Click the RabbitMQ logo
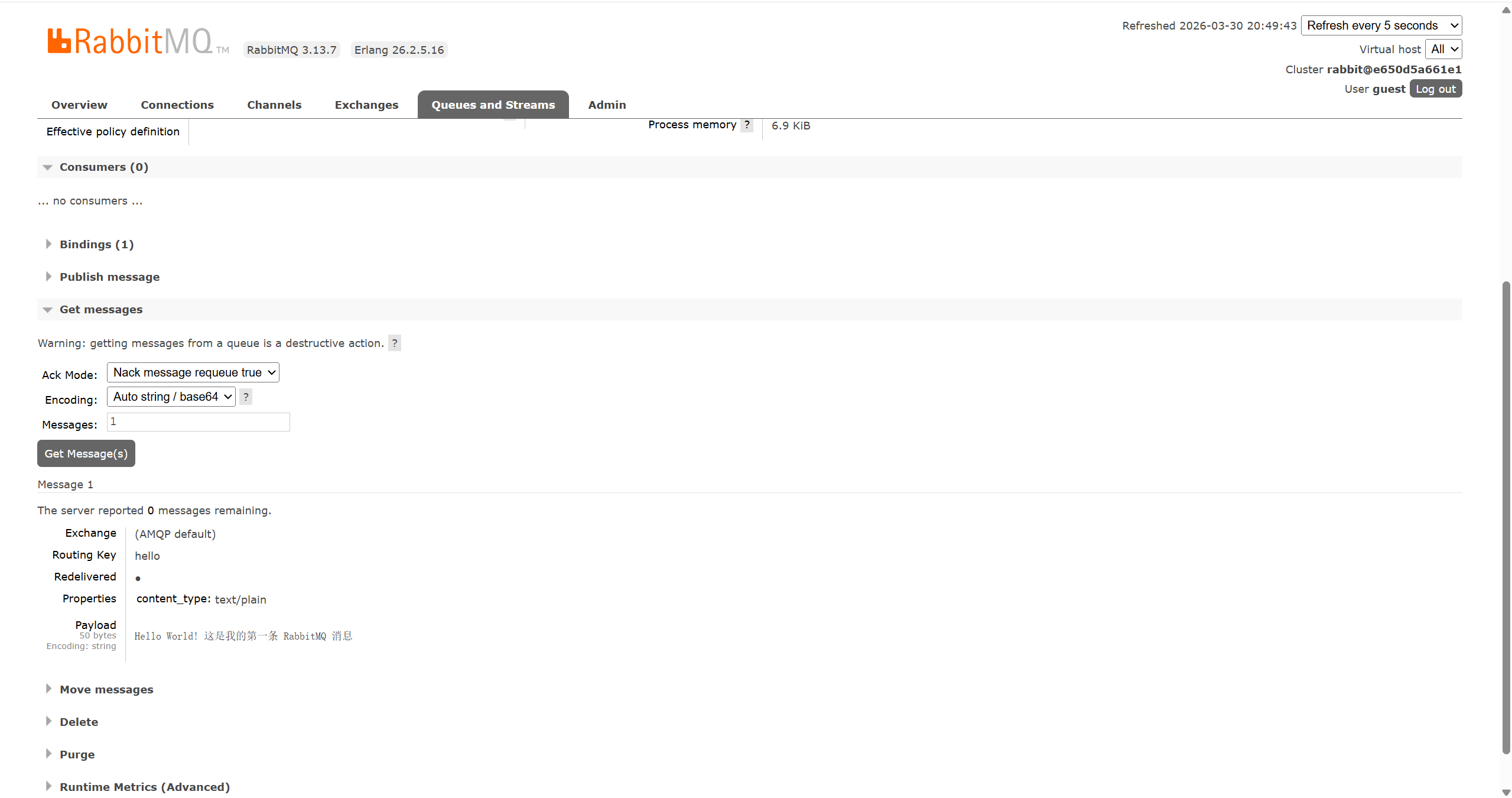The height and width of the screenshot is (798, 1512). [138, 41]
